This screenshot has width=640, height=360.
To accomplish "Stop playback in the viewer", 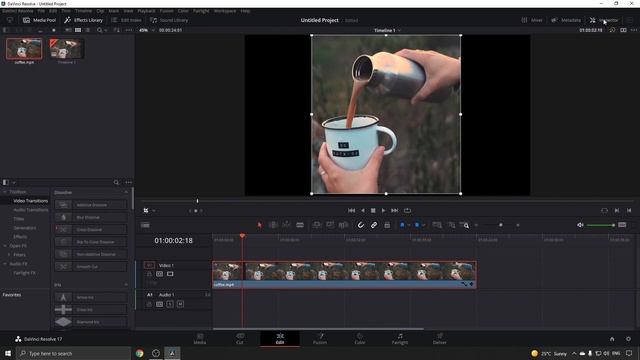I will (373, 210).
